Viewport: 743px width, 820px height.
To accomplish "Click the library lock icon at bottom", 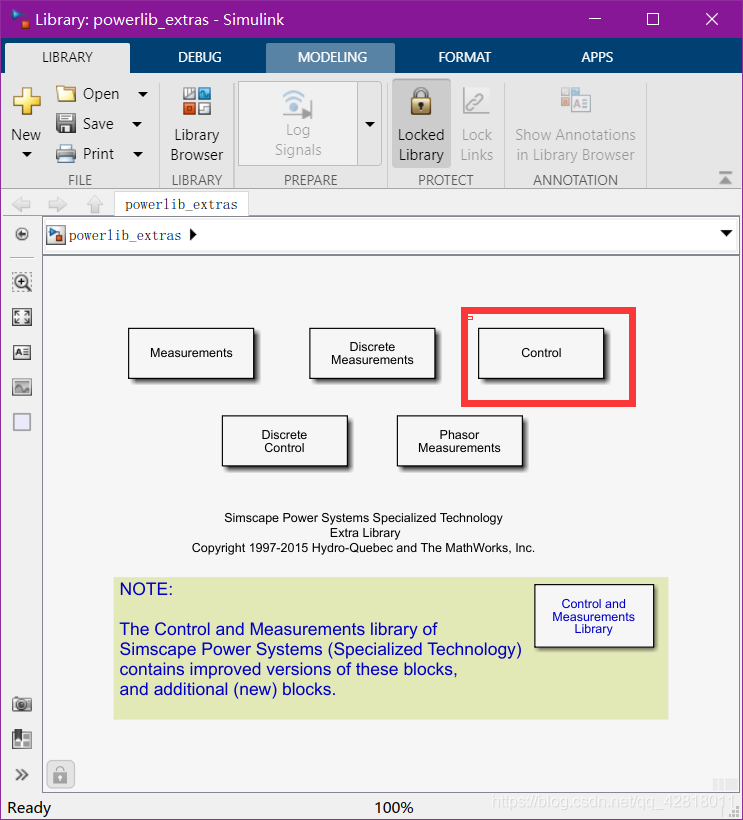I will (61, 774).
